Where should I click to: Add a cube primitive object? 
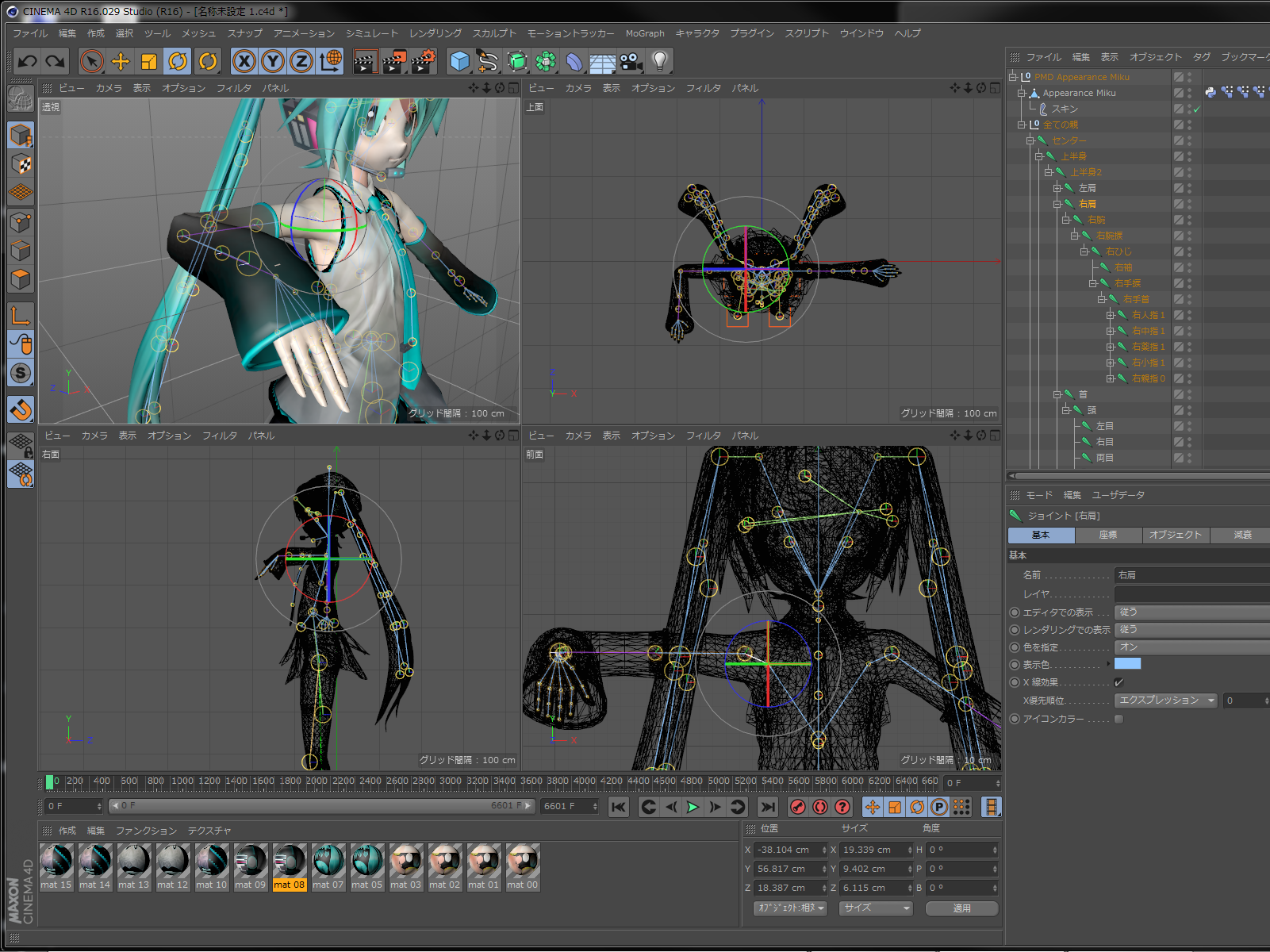[x=459, y=61]
